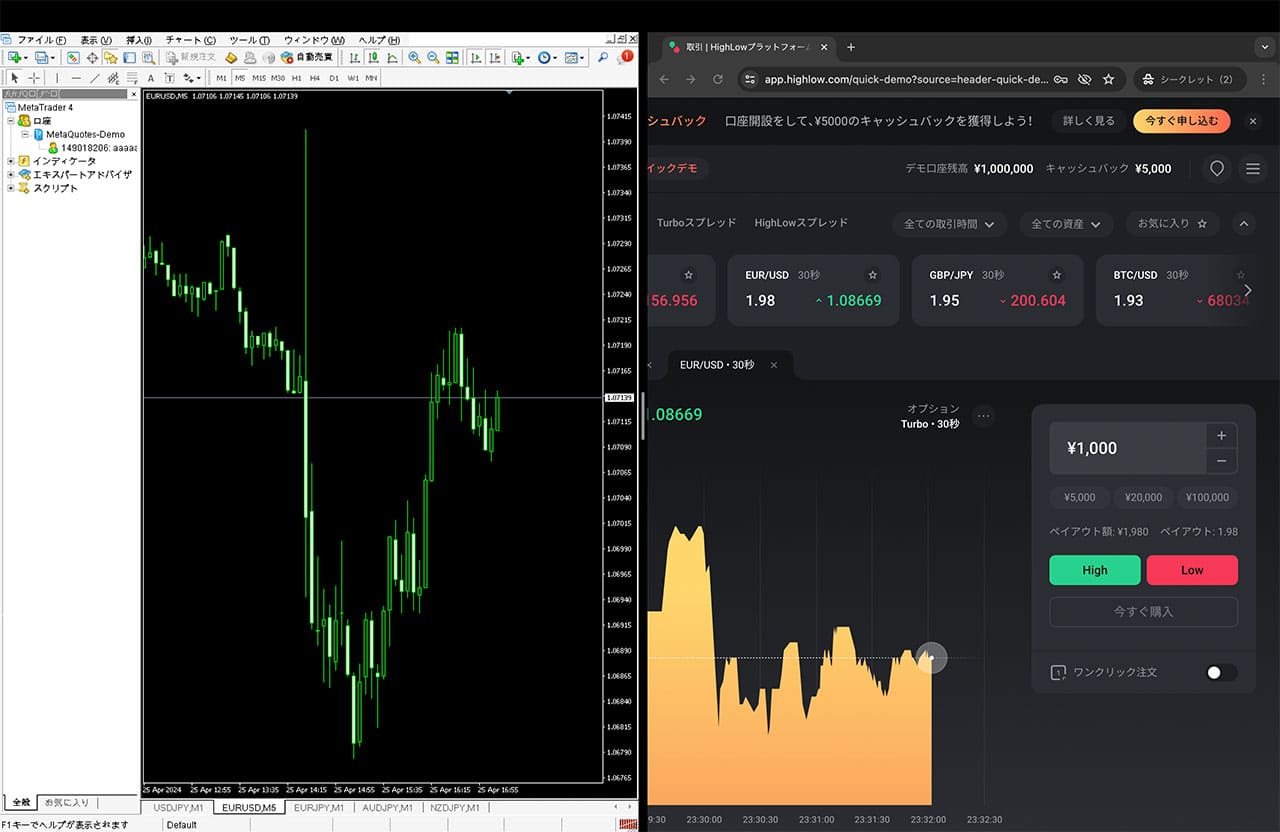
Task: Collapse the 口座 accounts tree node
Action: point(11,120)
